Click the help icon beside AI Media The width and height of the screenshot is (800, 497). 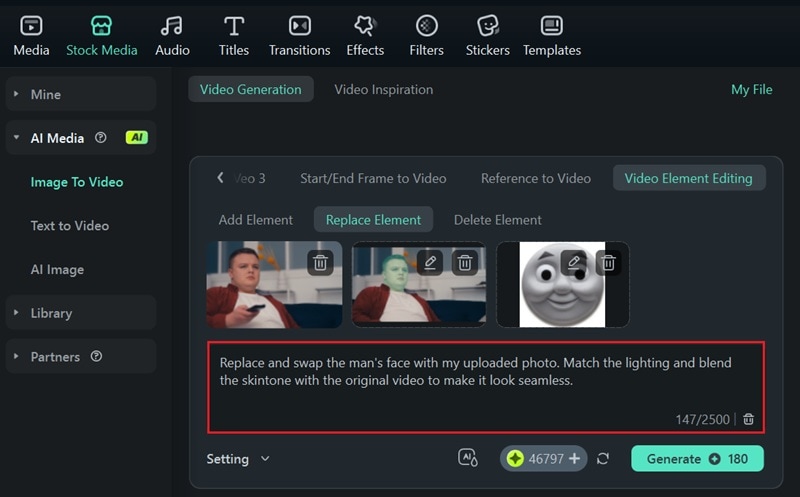(101, 137)
